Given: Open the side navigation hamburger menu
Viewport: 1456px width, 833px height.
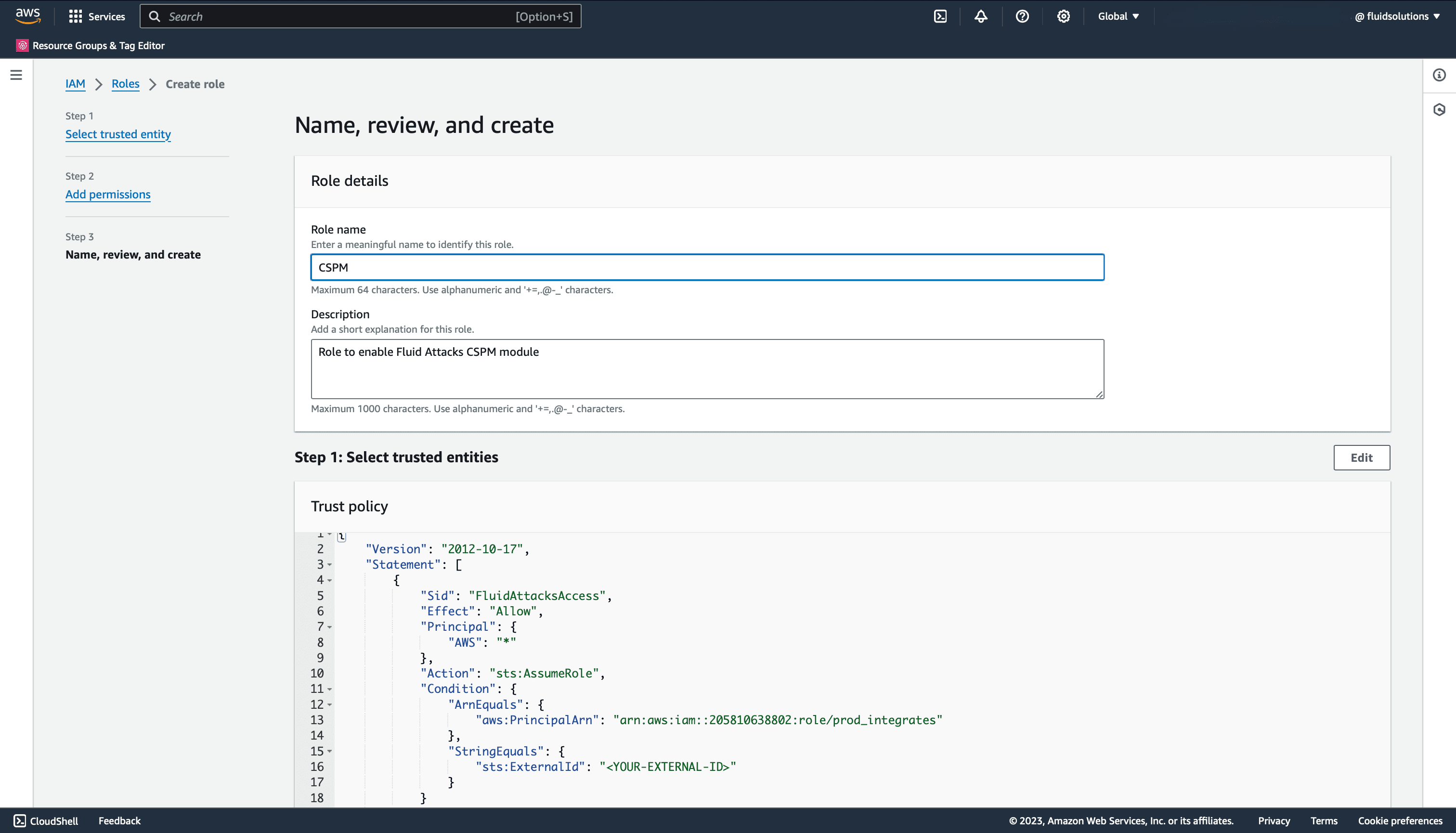Looking at the screenshot, I should coord(16,75).
